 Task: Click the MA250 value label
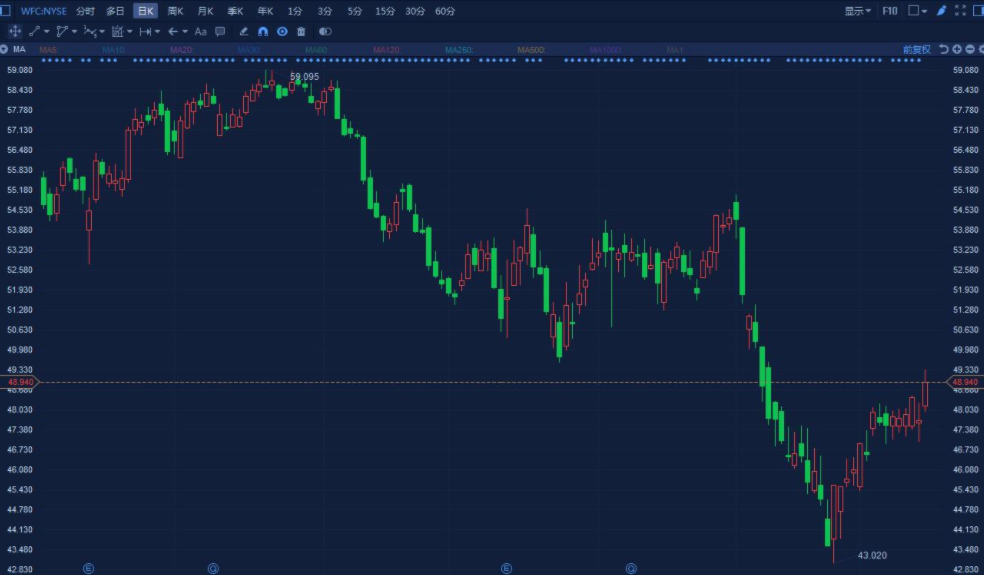click(459, 50)
